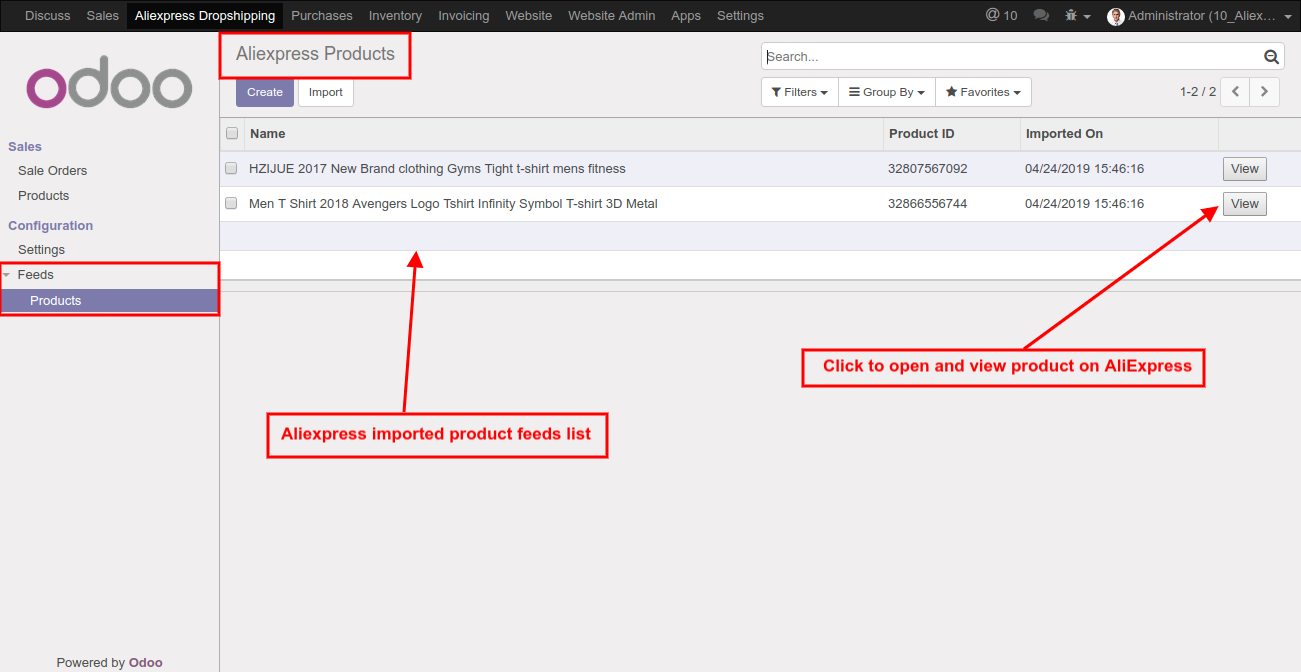Open the Discuss menu
Image resolution: width=1301 pixels, height=672 pixels.
(x=48, y=15)
